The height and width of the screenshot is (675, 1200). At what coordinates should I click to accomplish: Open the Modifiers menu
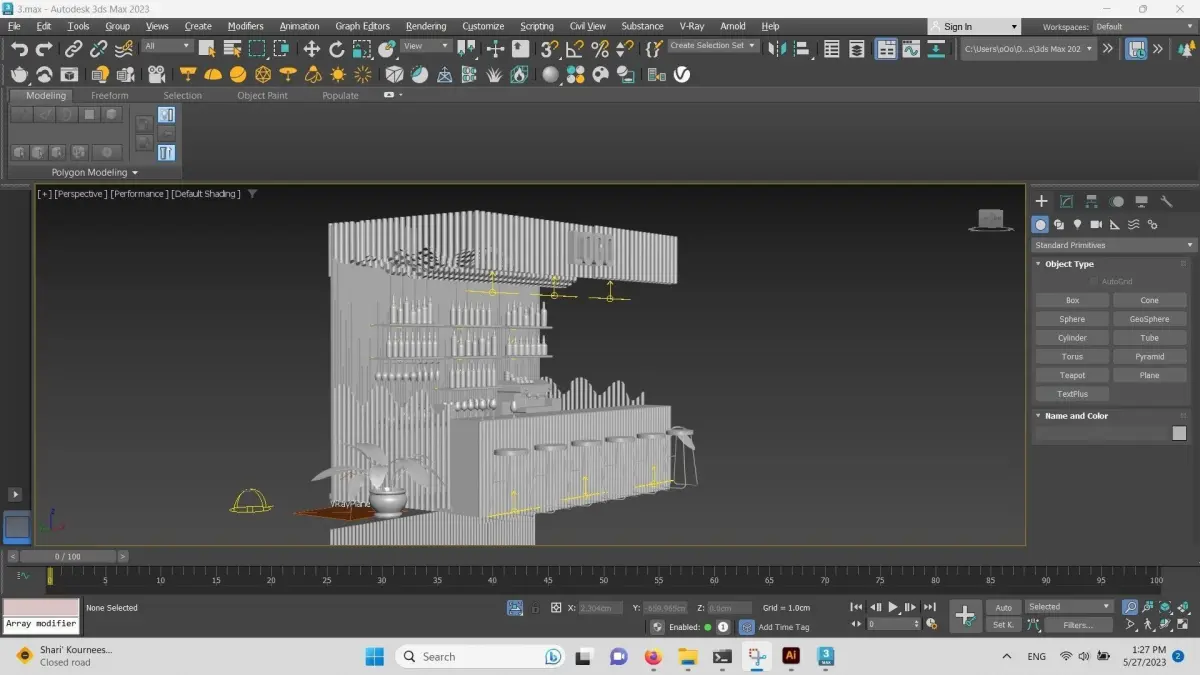coord(246,26)
